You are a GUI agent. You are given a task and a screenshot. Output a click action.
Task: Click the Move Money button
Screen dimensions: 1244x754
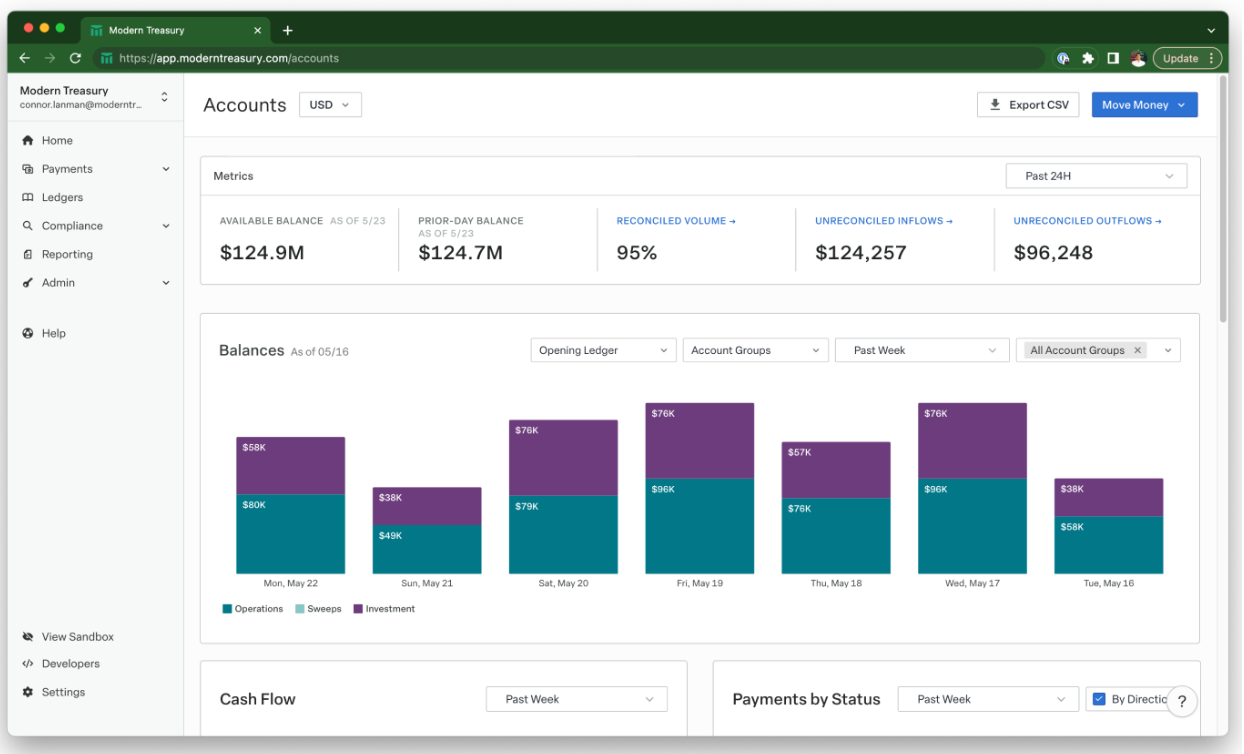tap(1144, 104)
